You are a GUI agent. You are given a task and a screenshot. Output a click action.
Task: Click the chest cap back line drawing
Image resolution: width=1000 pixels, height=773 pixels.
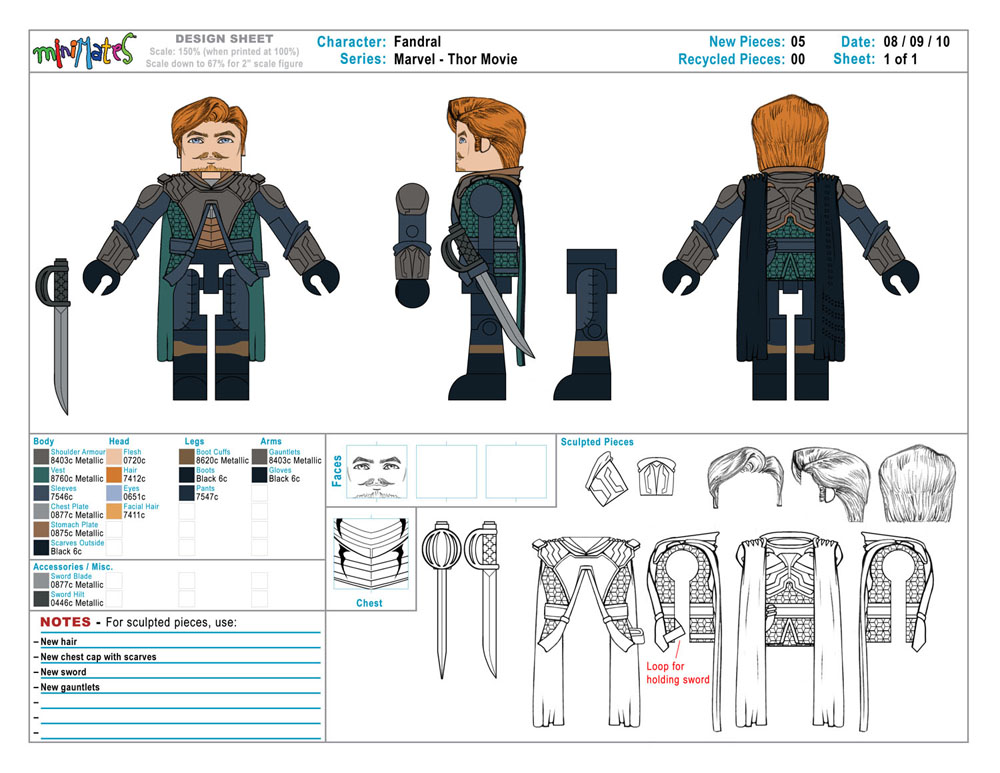[791, 631]
